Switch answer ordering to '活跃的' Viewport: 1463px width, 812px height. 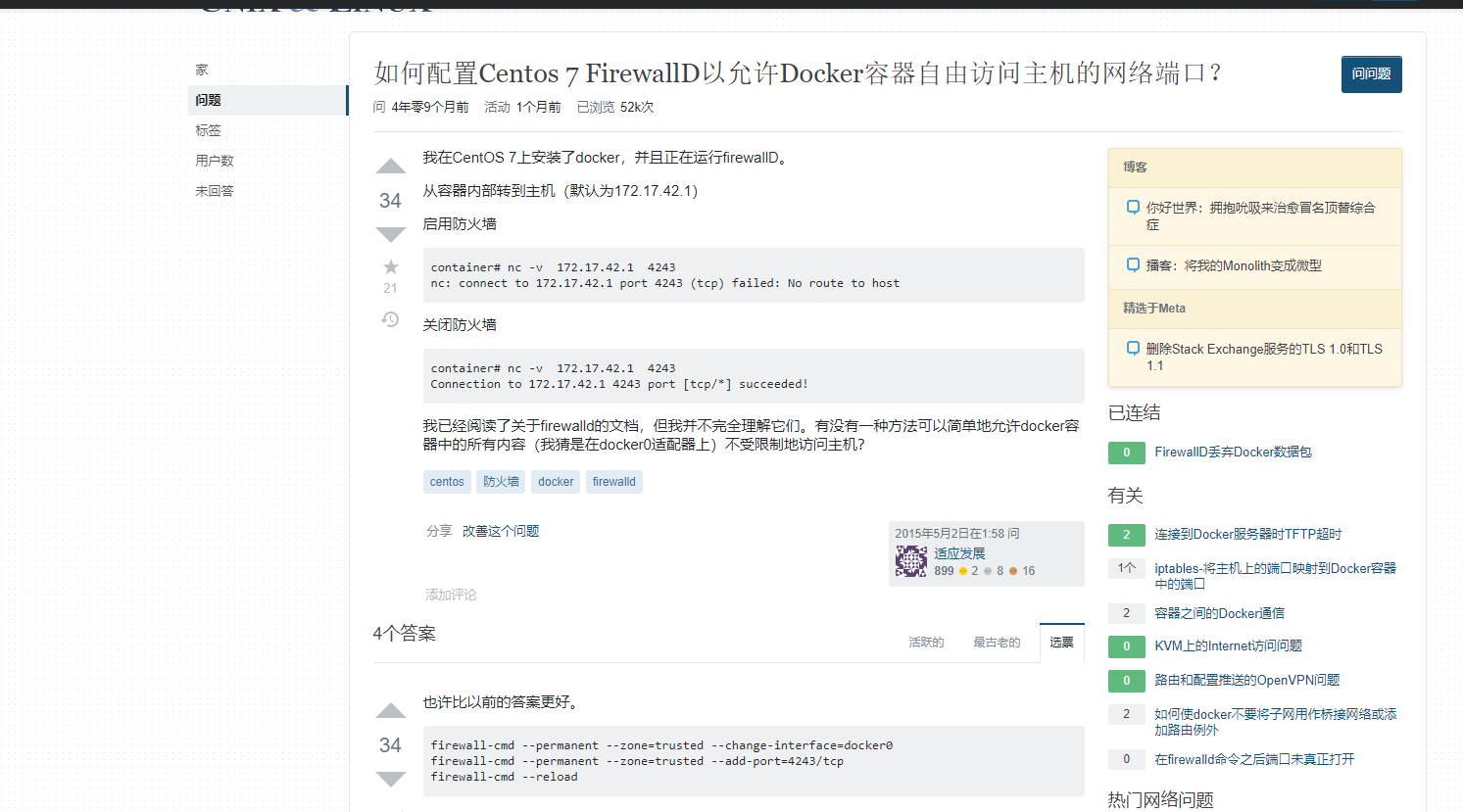[925, 642]
